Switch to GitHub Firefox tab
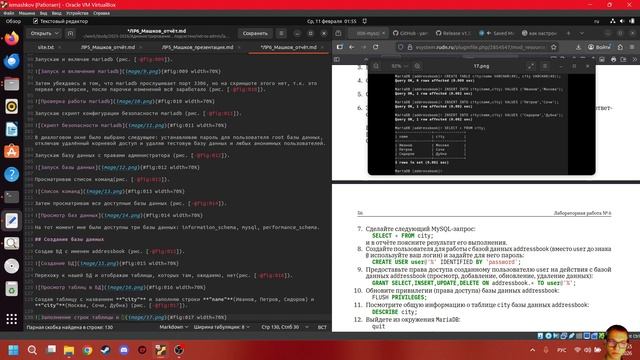Viewport: 640px width, 360px height. tap(410, 33)
